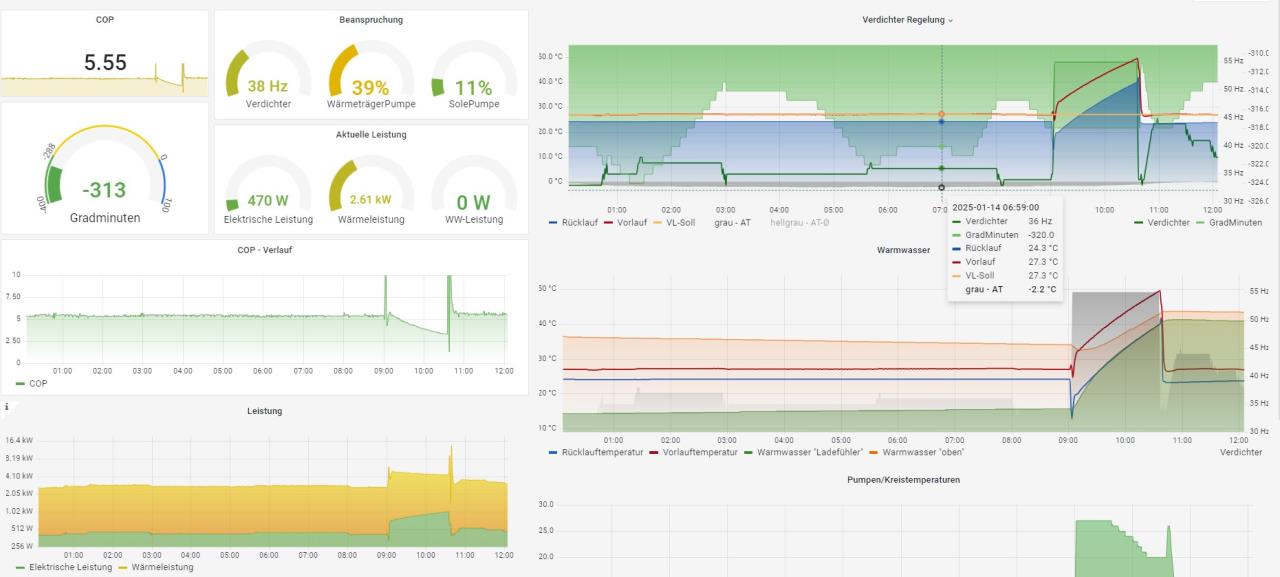Click the WärmeträgerPumpe gauge at 39%
Viewport: 1280px width, 577px height.
(371, 80)
